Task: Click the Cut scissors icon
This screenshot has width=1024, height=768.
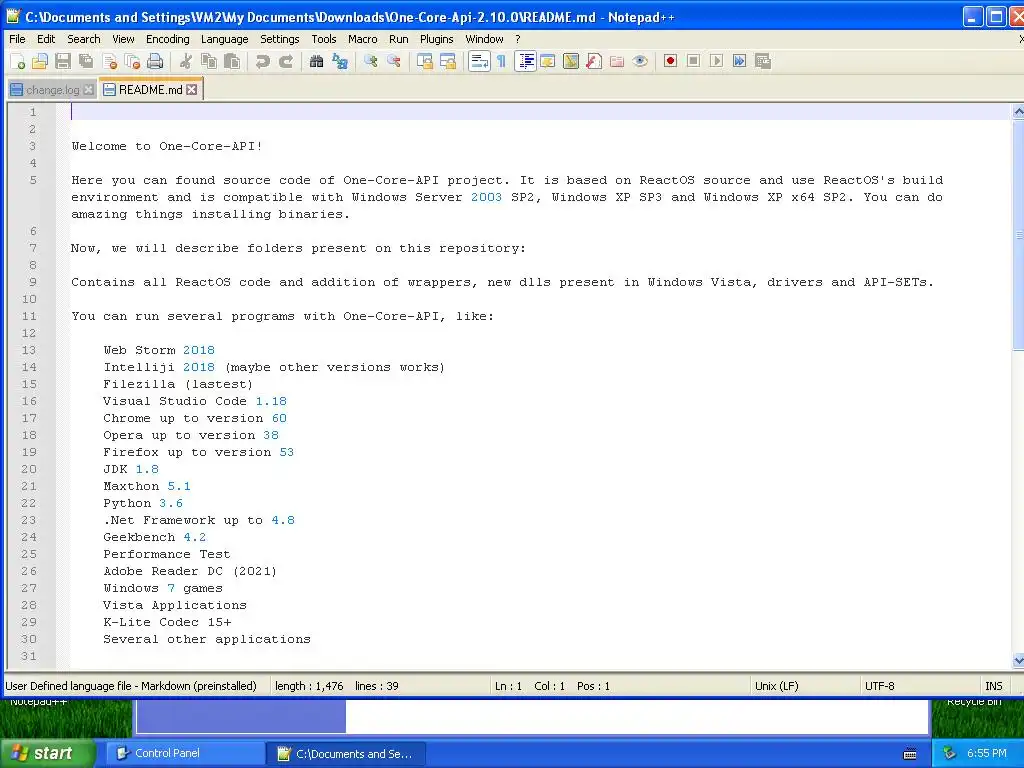Action: pyautogui.click(x=185, y=61)
